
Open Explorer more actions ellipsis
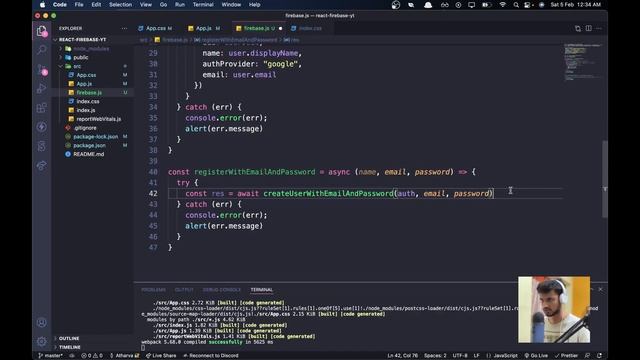124,28
